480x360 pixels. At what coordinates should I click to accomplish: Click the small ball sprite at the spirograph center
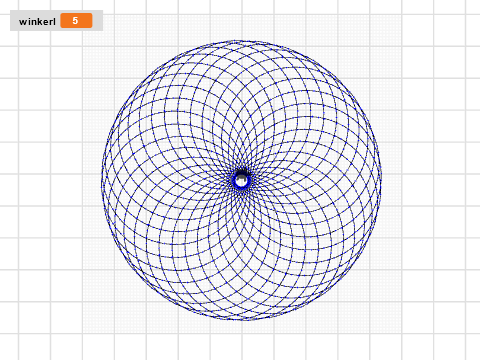241,180
